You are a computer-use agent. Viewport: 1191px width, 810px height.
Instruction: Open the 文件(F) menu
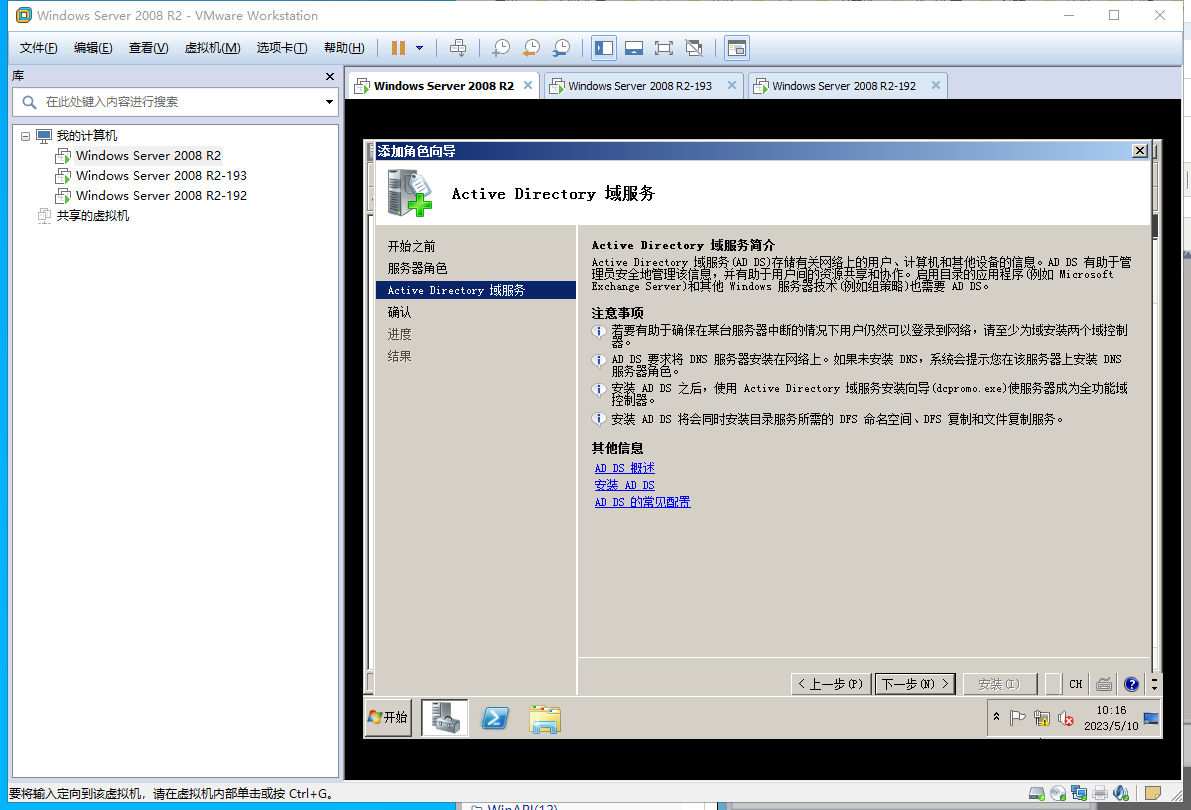pos(39,48)
